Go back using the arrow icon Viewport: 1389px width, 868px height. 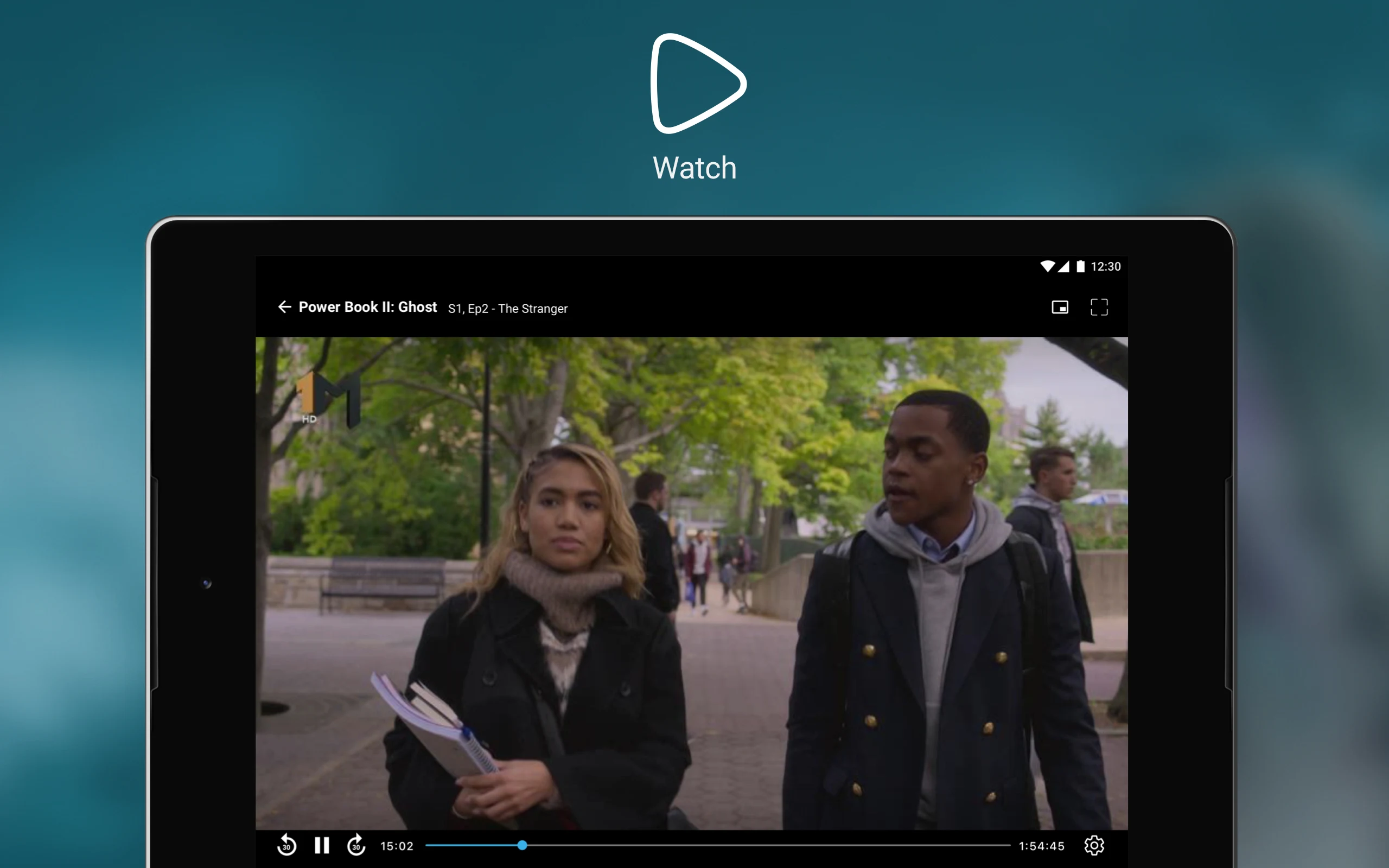tap(284, 307)
